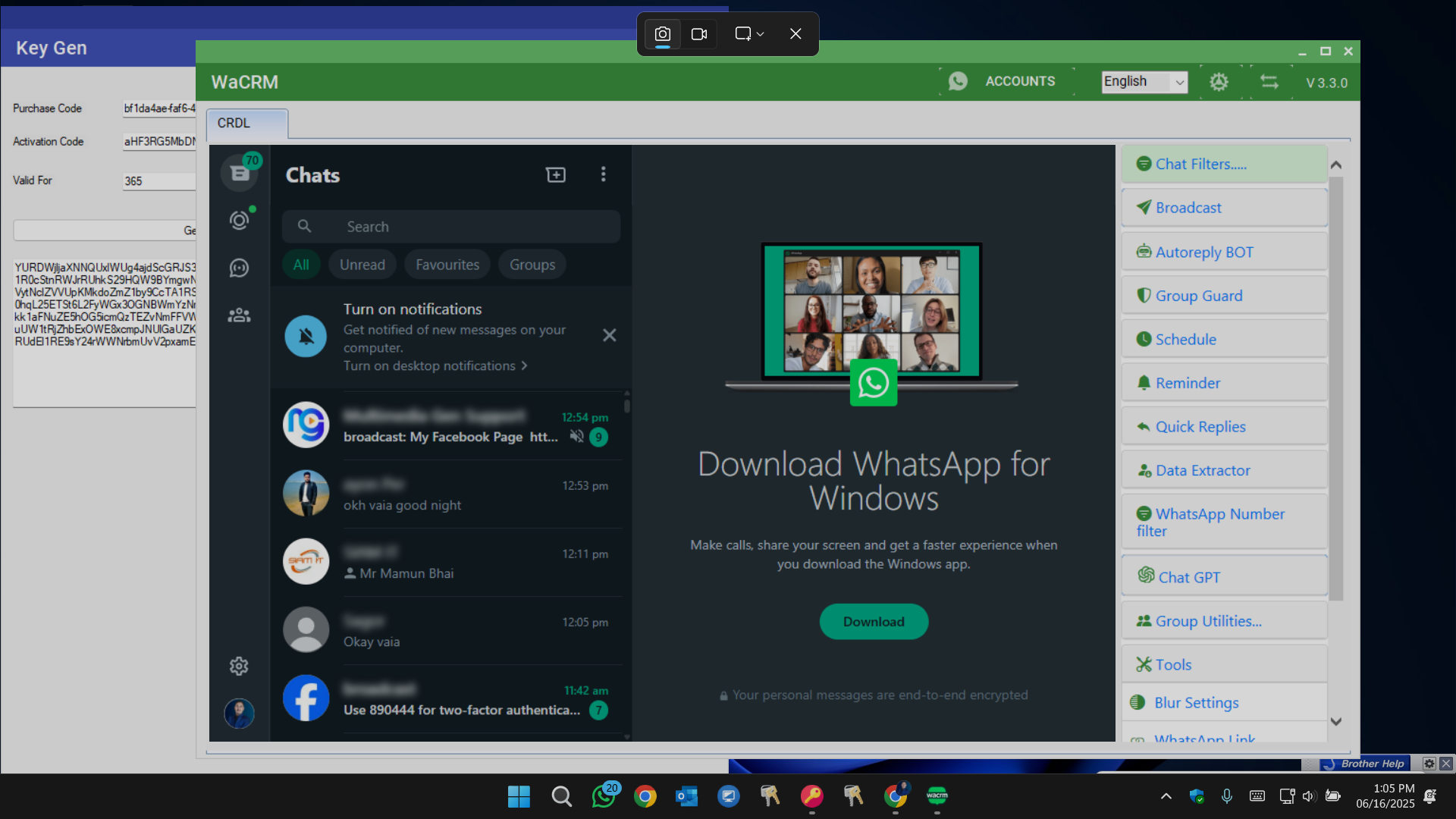Open the Status updates icon in sidebar
The width and height of the screenshot is (1456, 819).
point(240,220)
